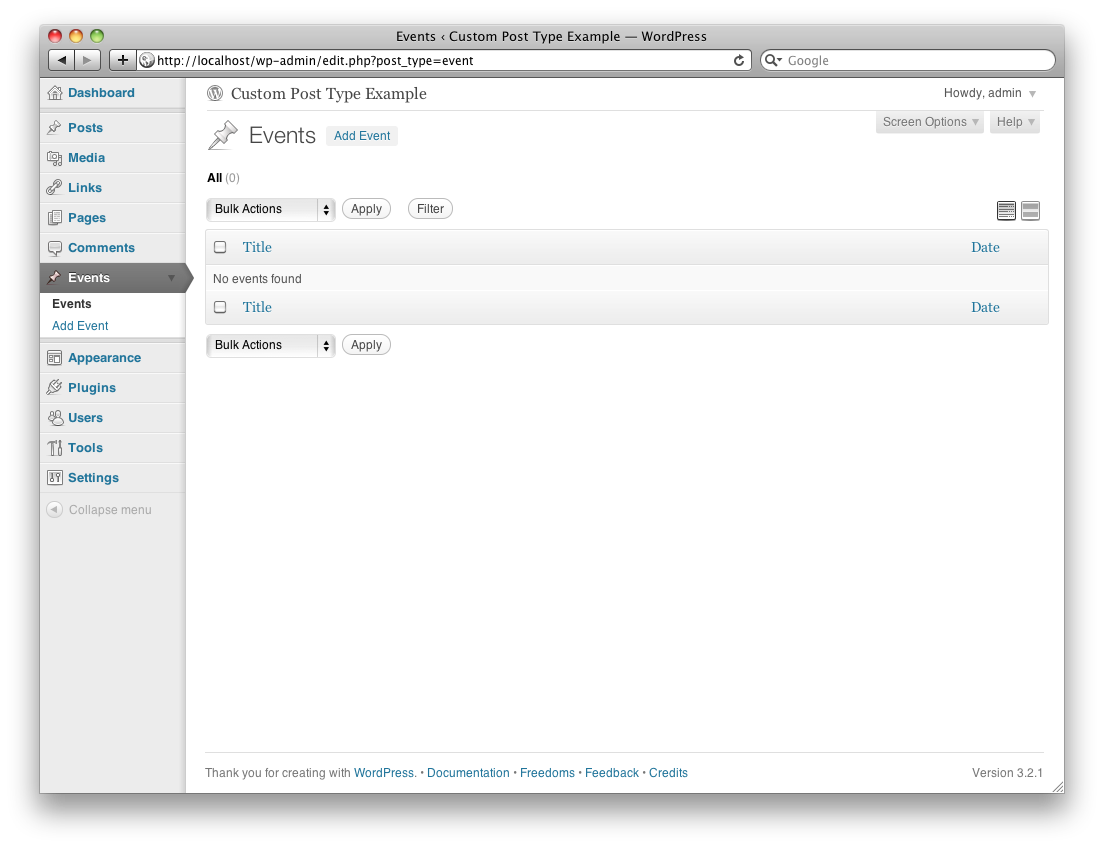Switch to excerpt view mode icon
This screenshot has height=848, width=1104.
tap(1030, 211)
